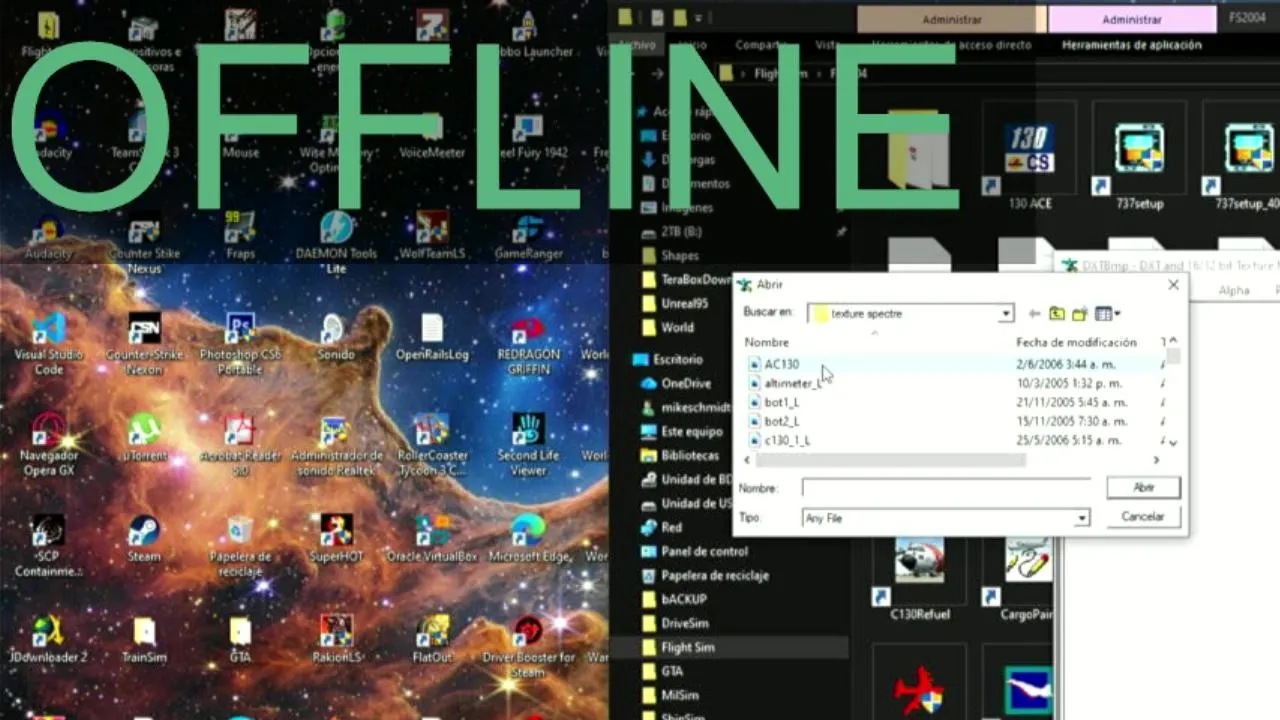Open Photoshop CS6 Portable shortcut
This screenshot has height=720, width=1280.
coord(240,343)
